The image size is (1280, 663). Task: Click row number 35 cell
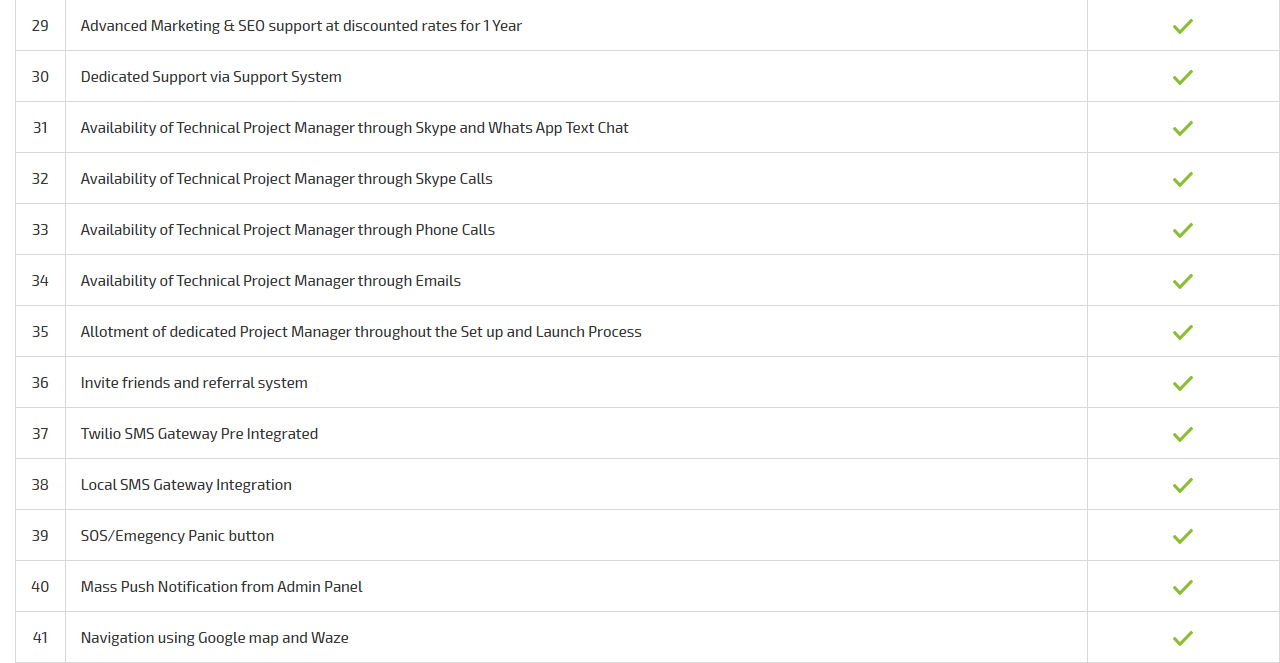pyautogui.click(x=40, y=332)
